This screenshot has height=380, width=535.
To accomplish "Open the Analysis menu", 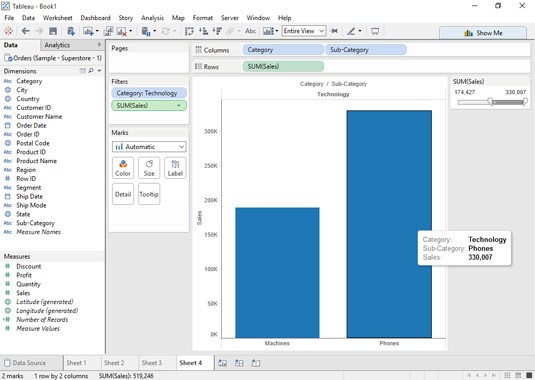I will pos(152,18).
